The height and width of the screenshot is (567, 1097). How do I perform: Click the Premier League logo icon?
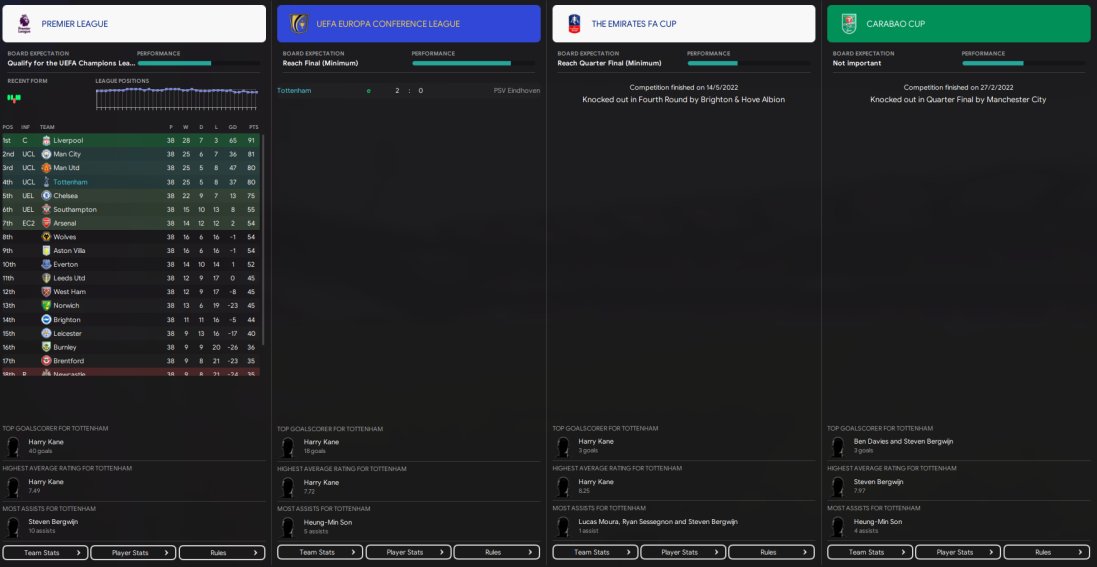coord(24,24)
